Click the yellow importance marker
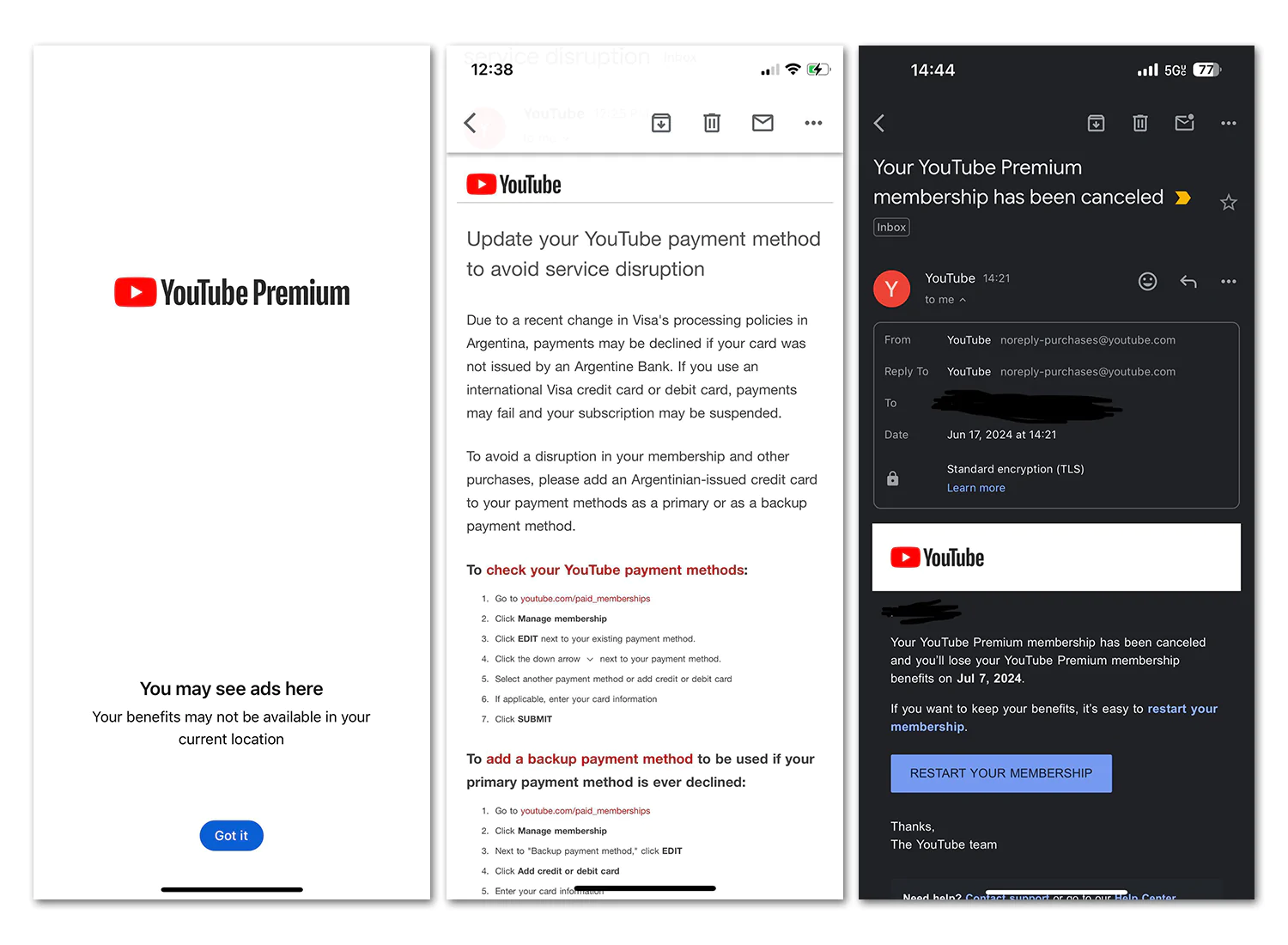The height and width of the screenshot is (945, 1288). point(1182,198)
